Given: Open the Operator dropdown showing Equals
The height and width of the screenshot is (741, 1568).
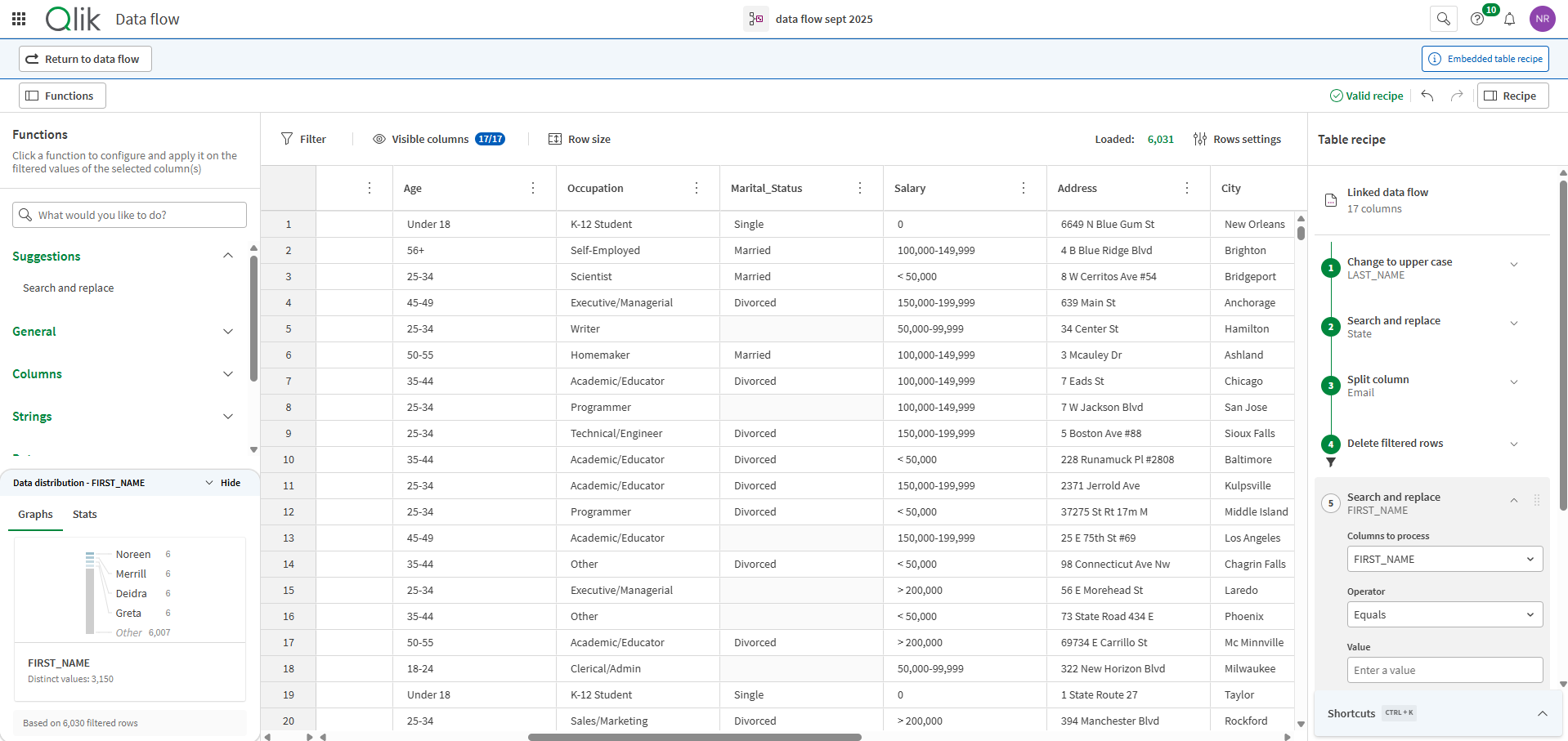Looking at the screenshot, I should (1444, 614).
